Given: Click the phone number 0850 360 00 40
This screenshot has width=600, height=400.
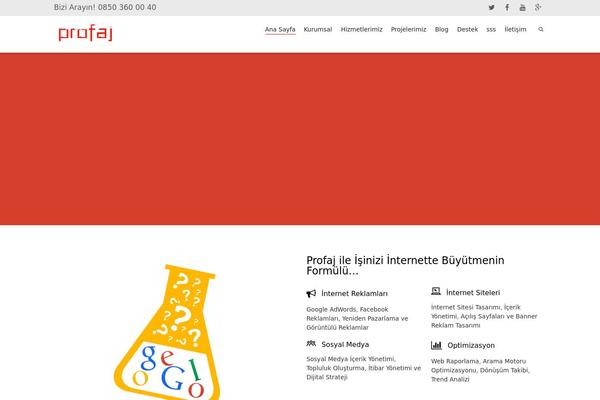Looking at the screenshot, I should coord(127,7).
